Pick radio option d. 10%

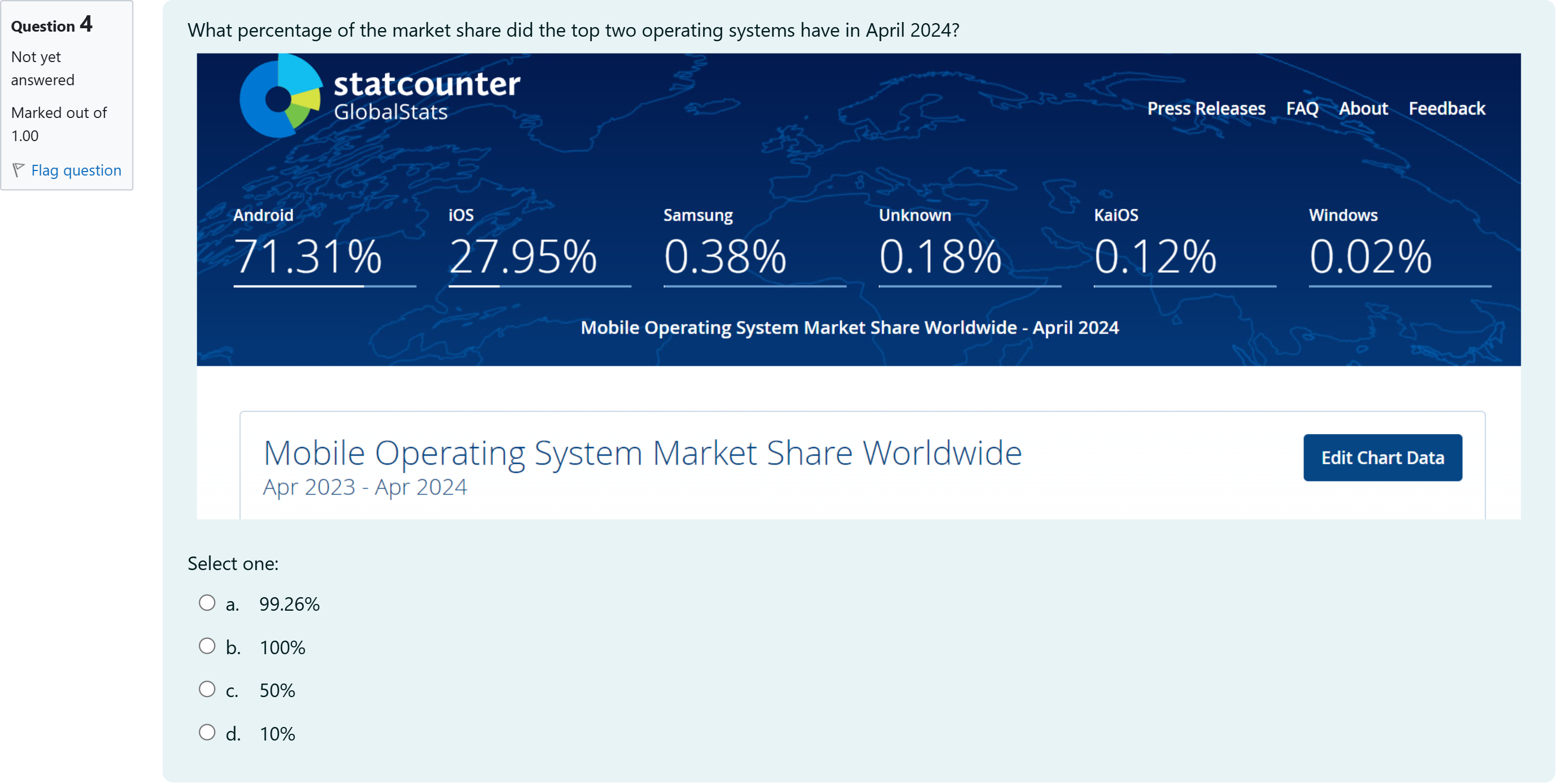coord(207,733)
